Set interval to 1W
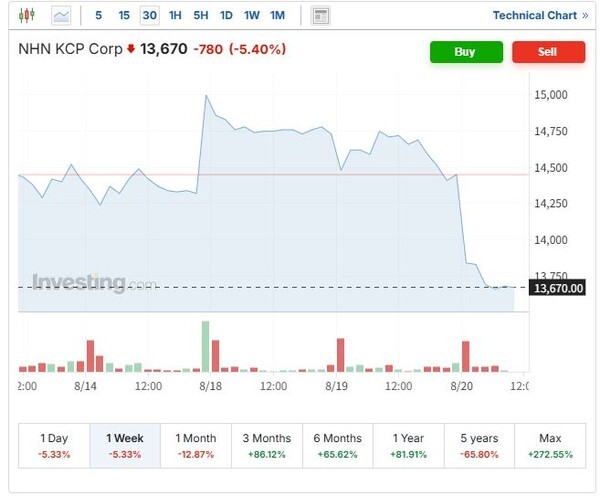Screen dimensions: 600x496 (251, 16)
